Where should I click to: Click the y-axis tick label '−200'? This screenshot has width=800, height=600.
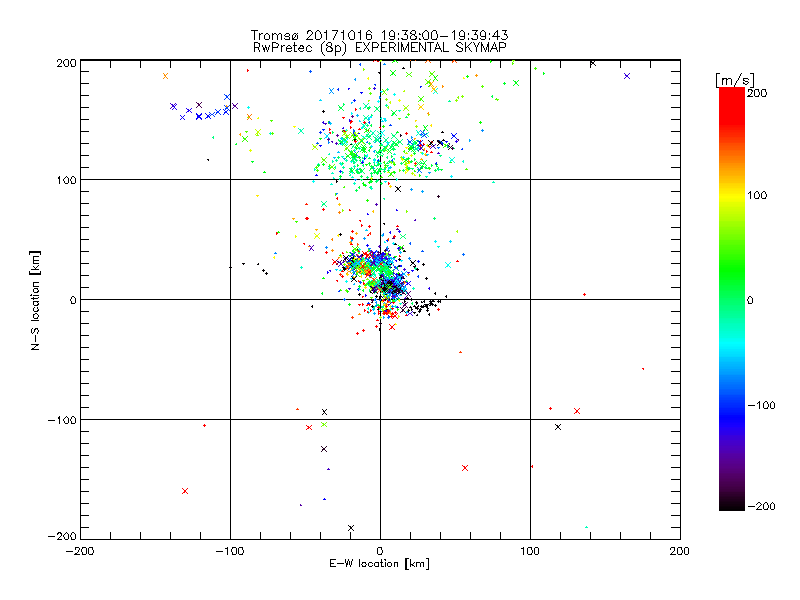click(62, 537)
